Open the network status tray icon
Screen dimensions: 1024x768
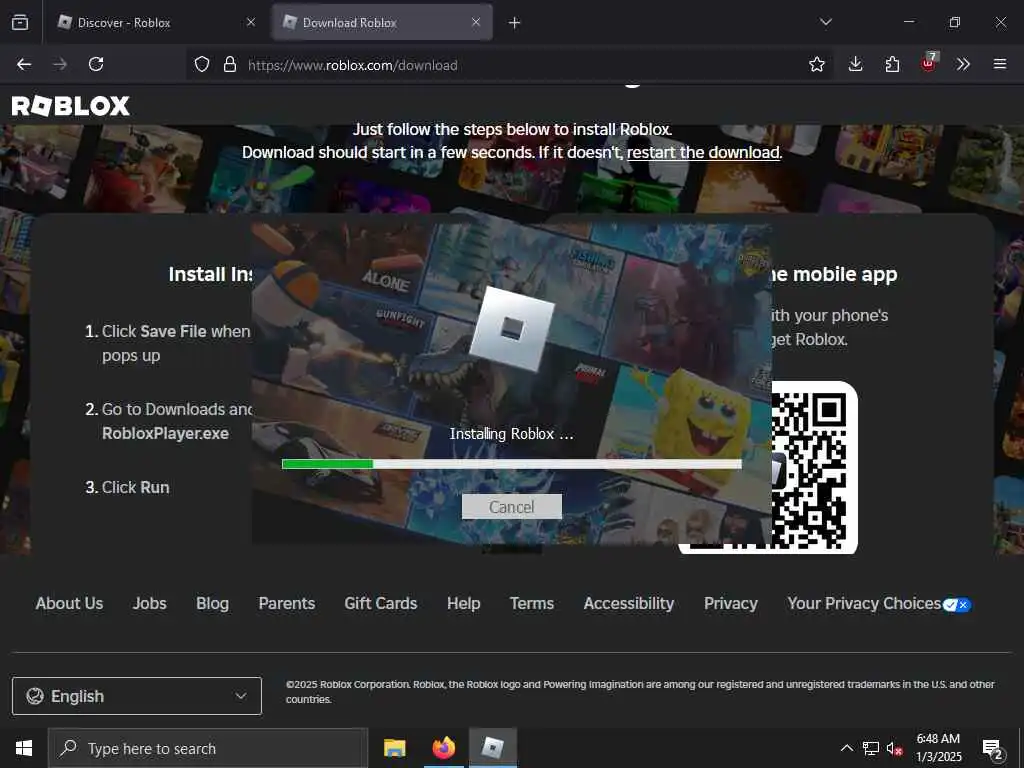pos(871,748)
